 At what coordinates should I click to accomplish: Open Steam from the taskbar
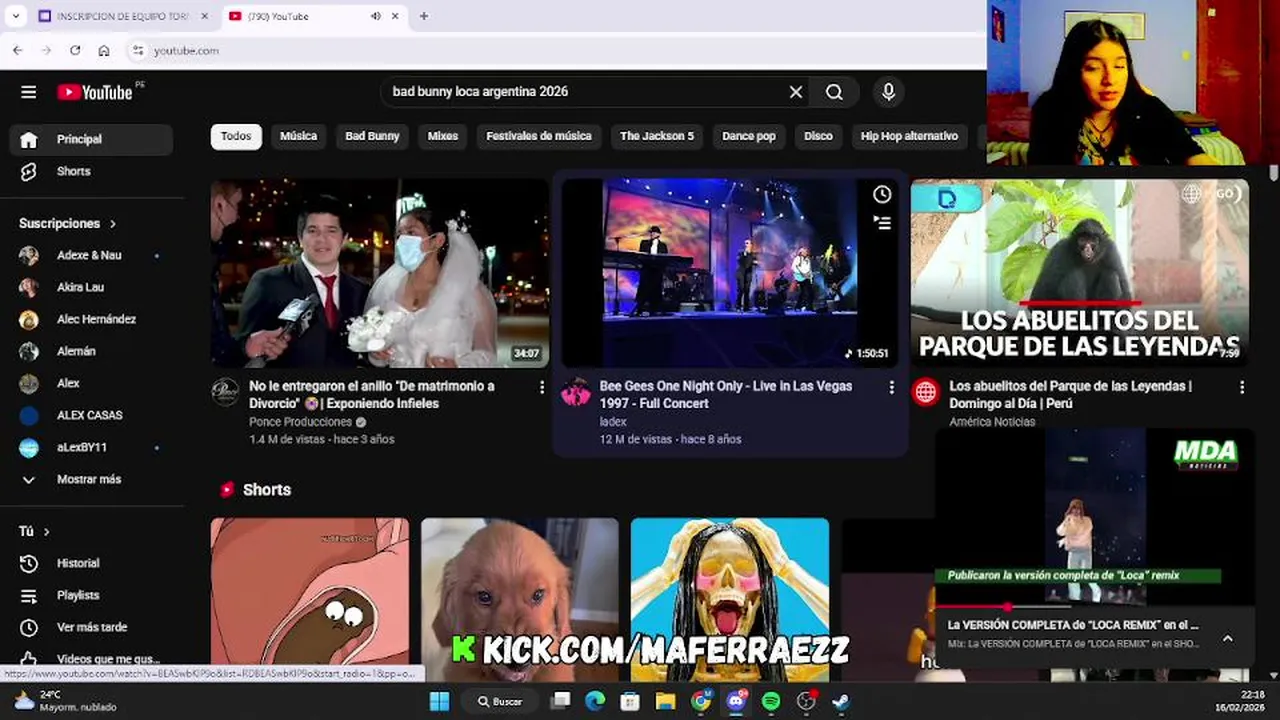point(841,701)
